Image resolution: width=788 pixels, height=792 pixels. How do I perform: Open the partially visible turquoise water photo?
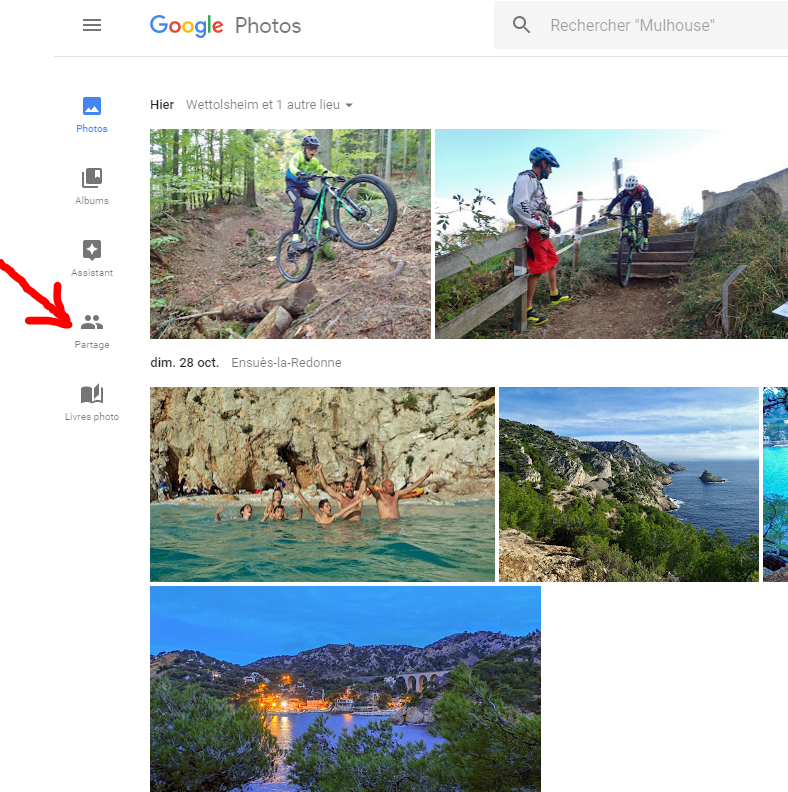pos(776,484)
